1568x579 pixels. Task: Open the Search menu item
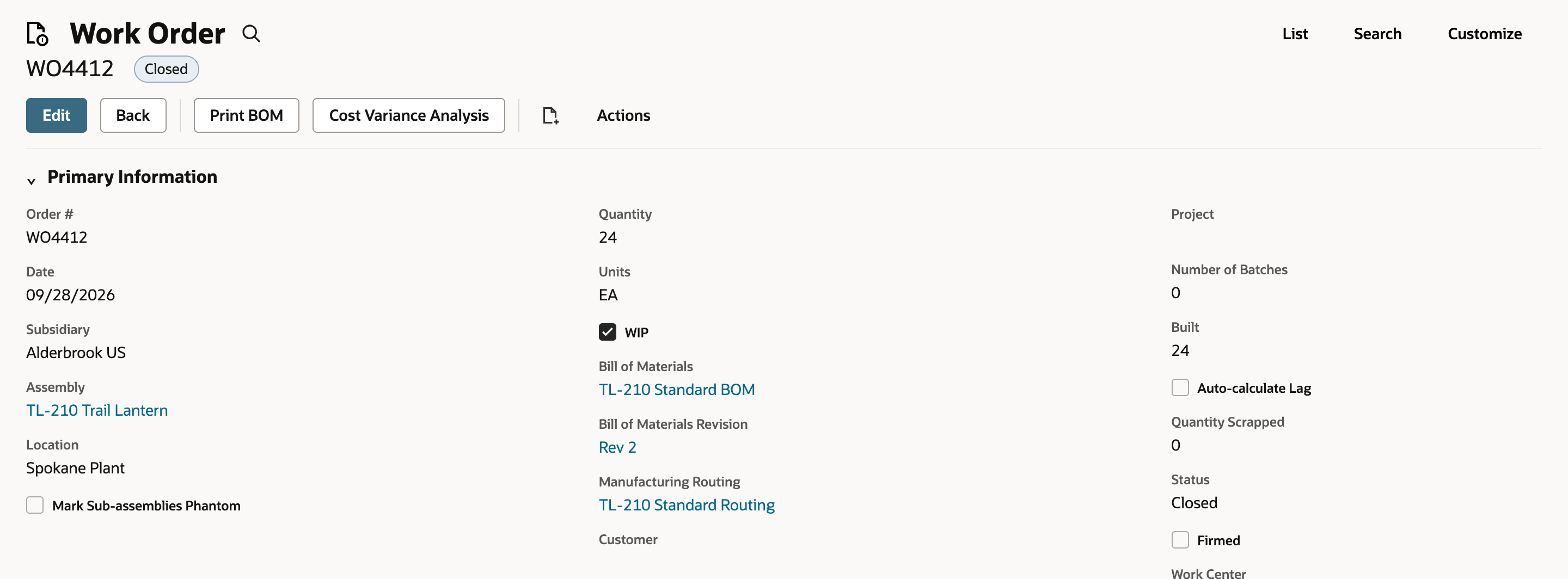(1377, 34)
